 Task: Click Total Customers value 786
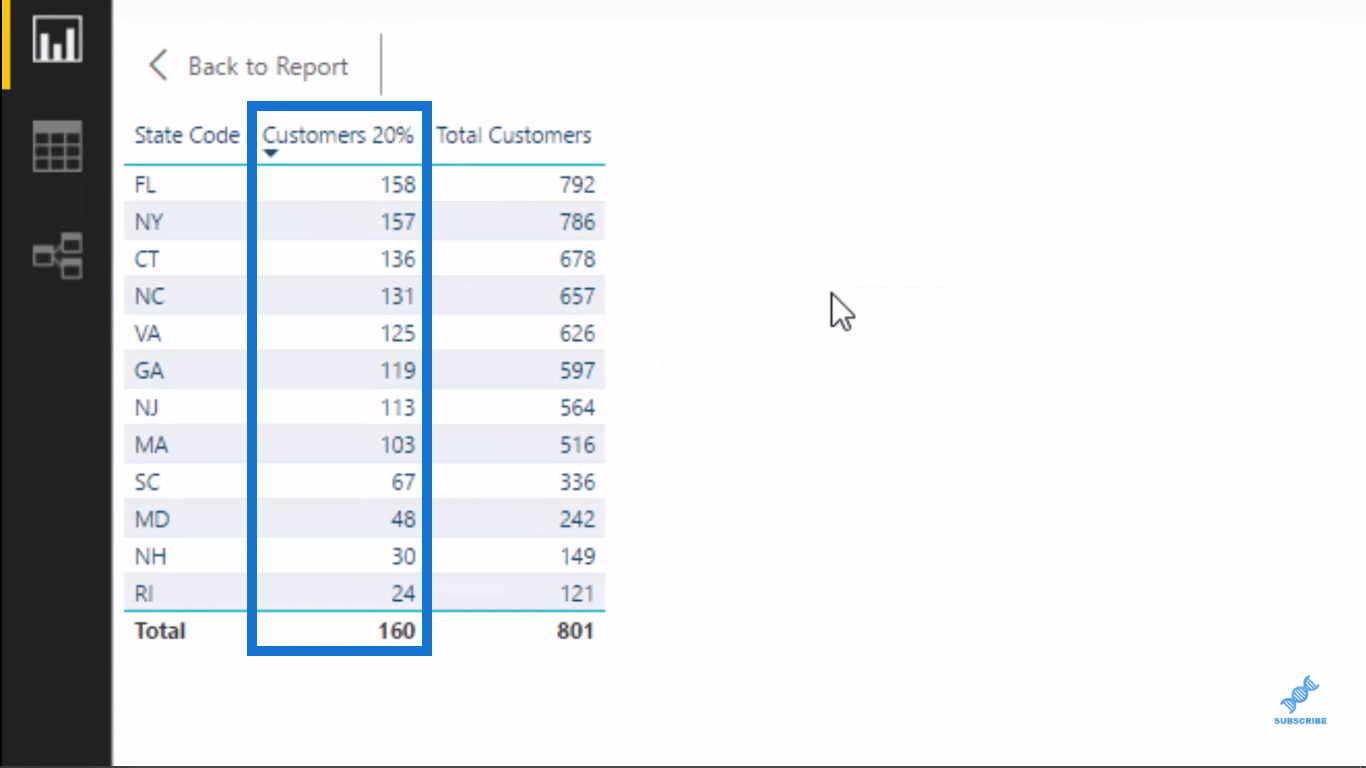(x=577, y=221)
